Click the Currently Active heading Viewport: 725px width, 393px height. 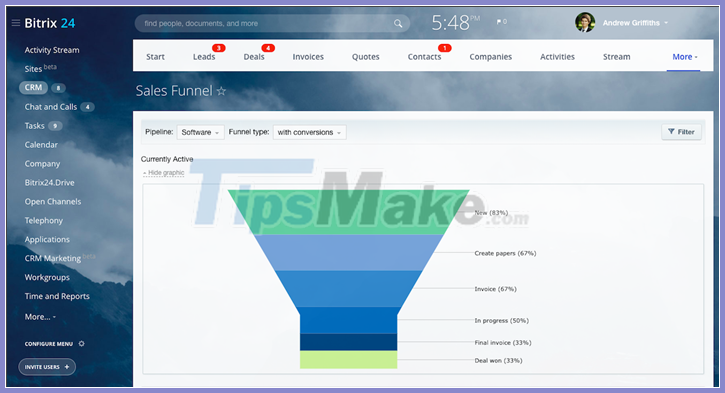coord(167,159)
